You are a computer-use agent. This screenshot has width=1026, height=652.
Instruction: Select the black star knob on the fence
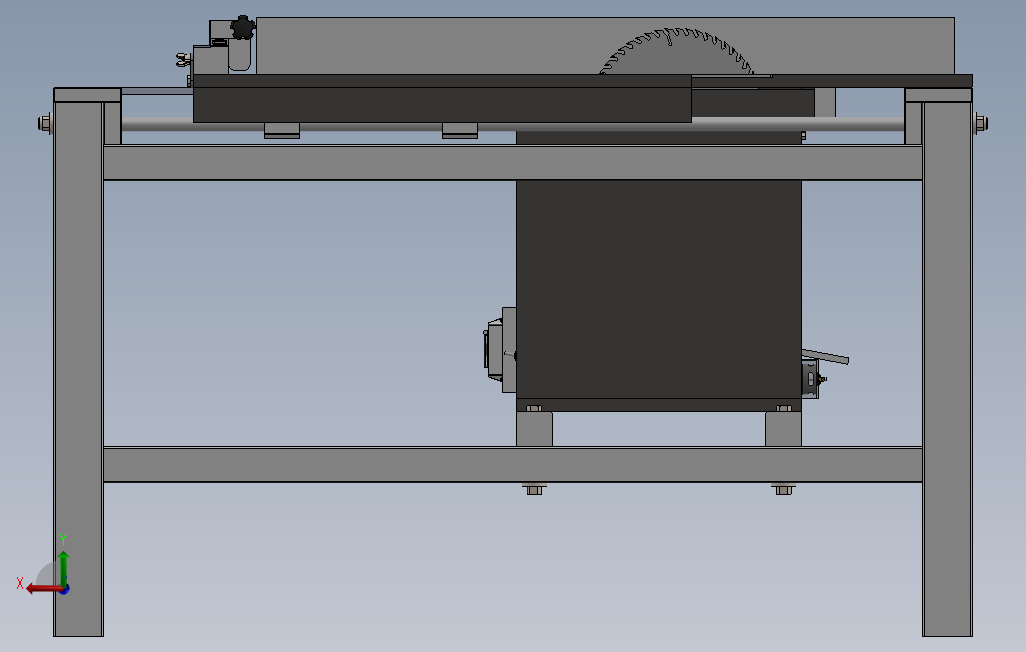243,27
